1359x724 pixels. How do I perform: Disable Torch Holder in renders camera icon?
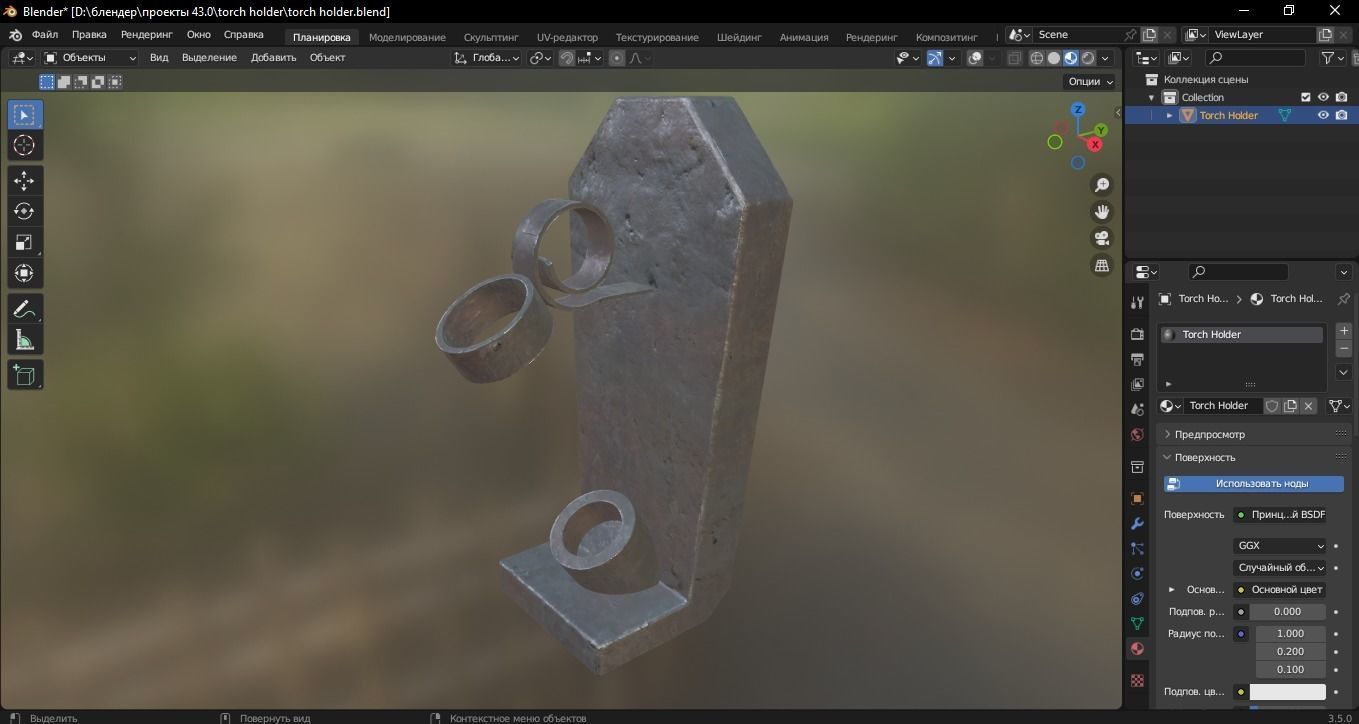[1341, 115]
